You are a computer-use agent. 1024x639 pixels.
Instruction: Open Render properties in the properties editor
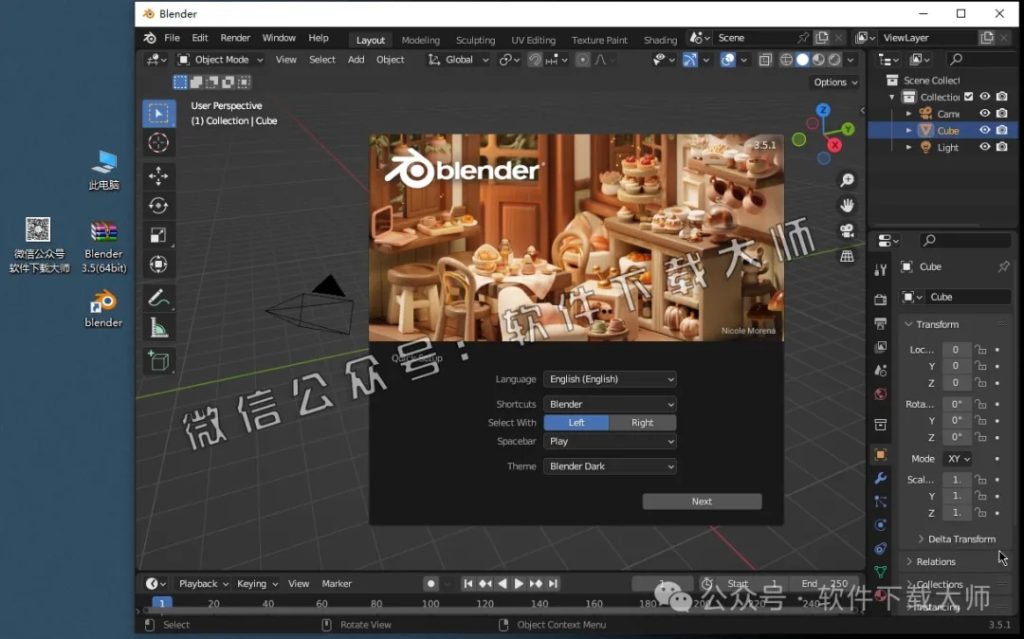(x=880, y=298)
